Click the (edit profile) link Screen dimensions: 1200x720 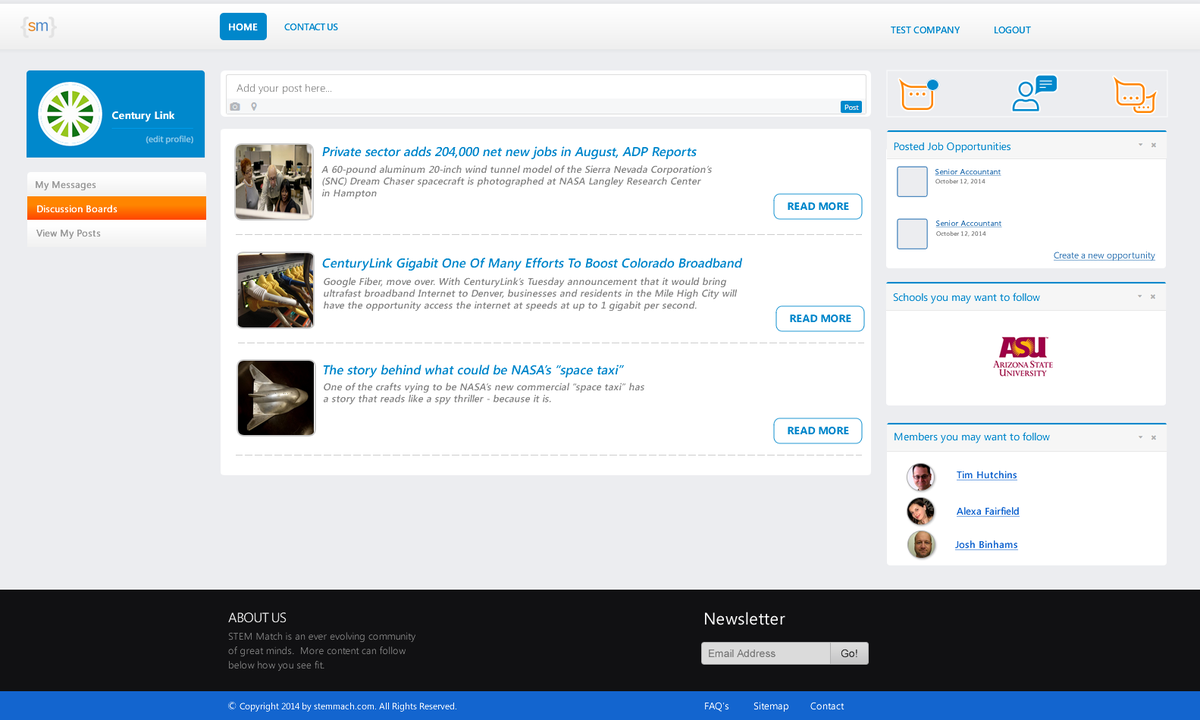(x=169, y=139)
